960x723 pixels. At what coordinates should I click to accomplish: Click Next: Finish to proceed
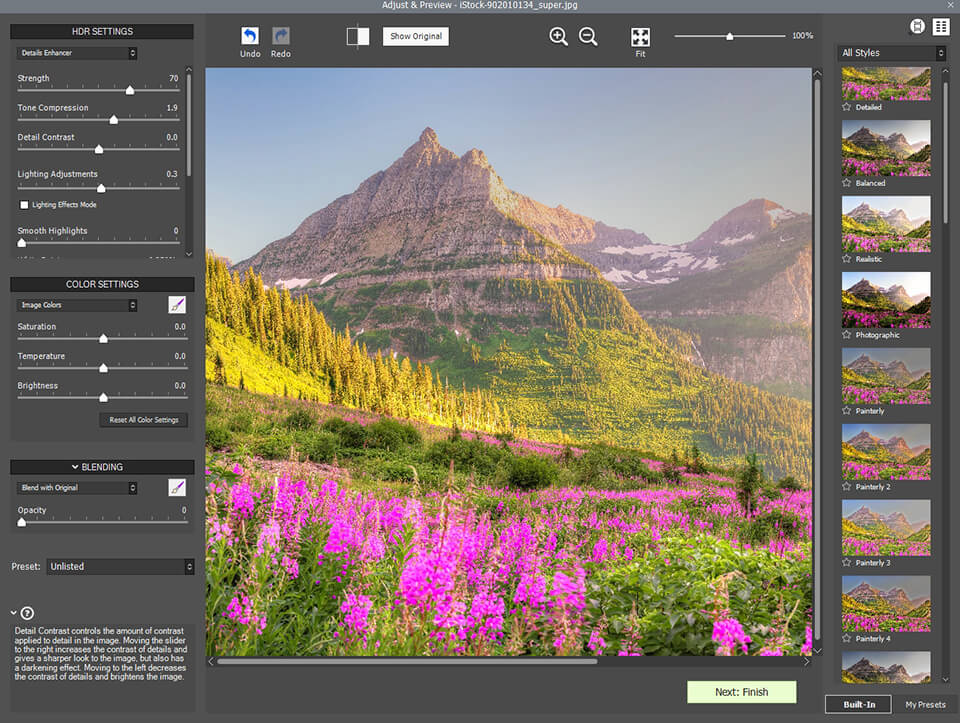[x=742, y=691]
